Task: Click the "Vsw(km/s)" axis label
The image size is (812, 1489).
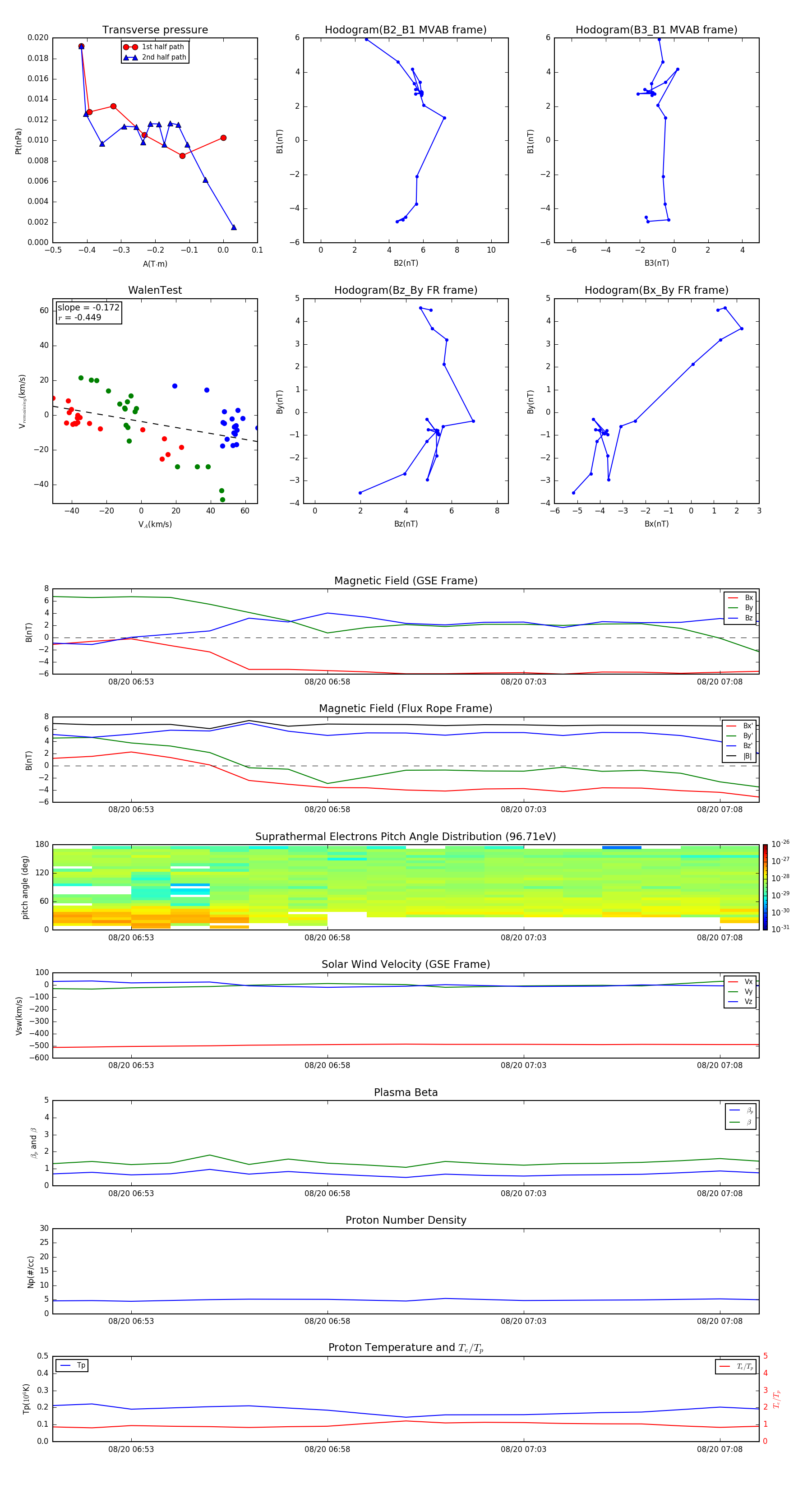Action: click(18, 1016)
